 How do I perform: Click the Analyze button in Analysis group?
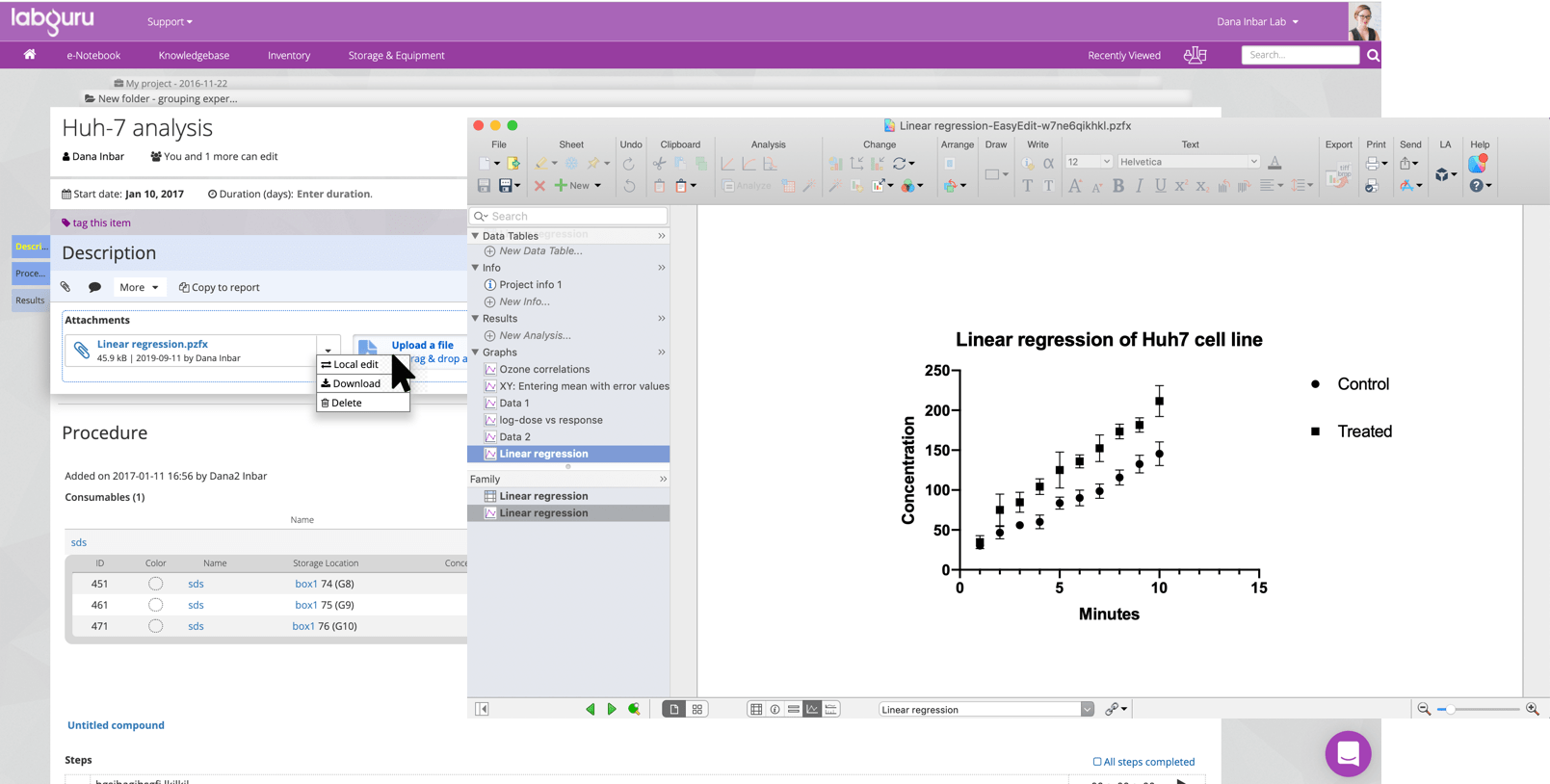[x=748, y=186]
